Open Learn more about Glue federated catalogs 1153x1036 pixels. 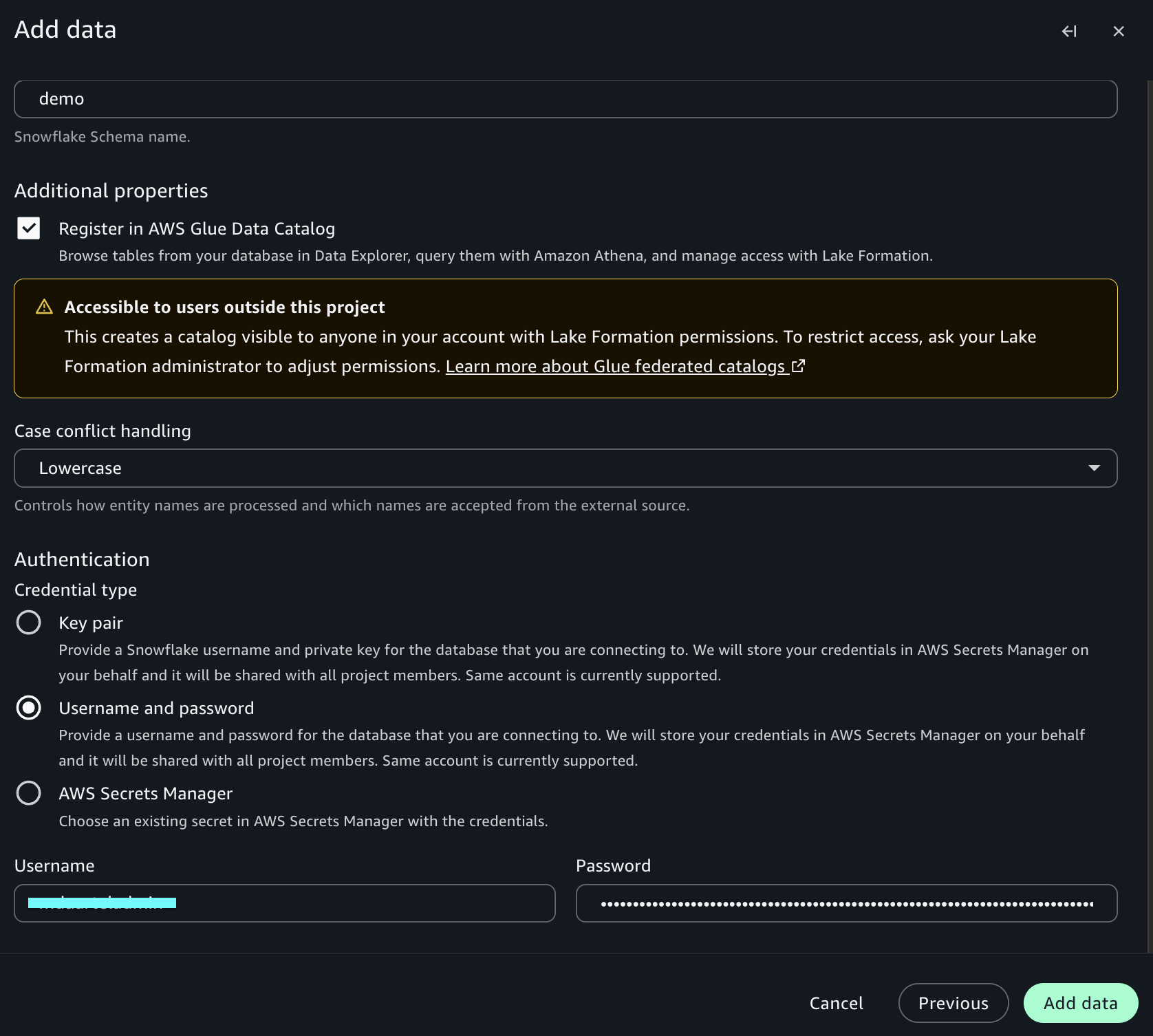(615, 367)
